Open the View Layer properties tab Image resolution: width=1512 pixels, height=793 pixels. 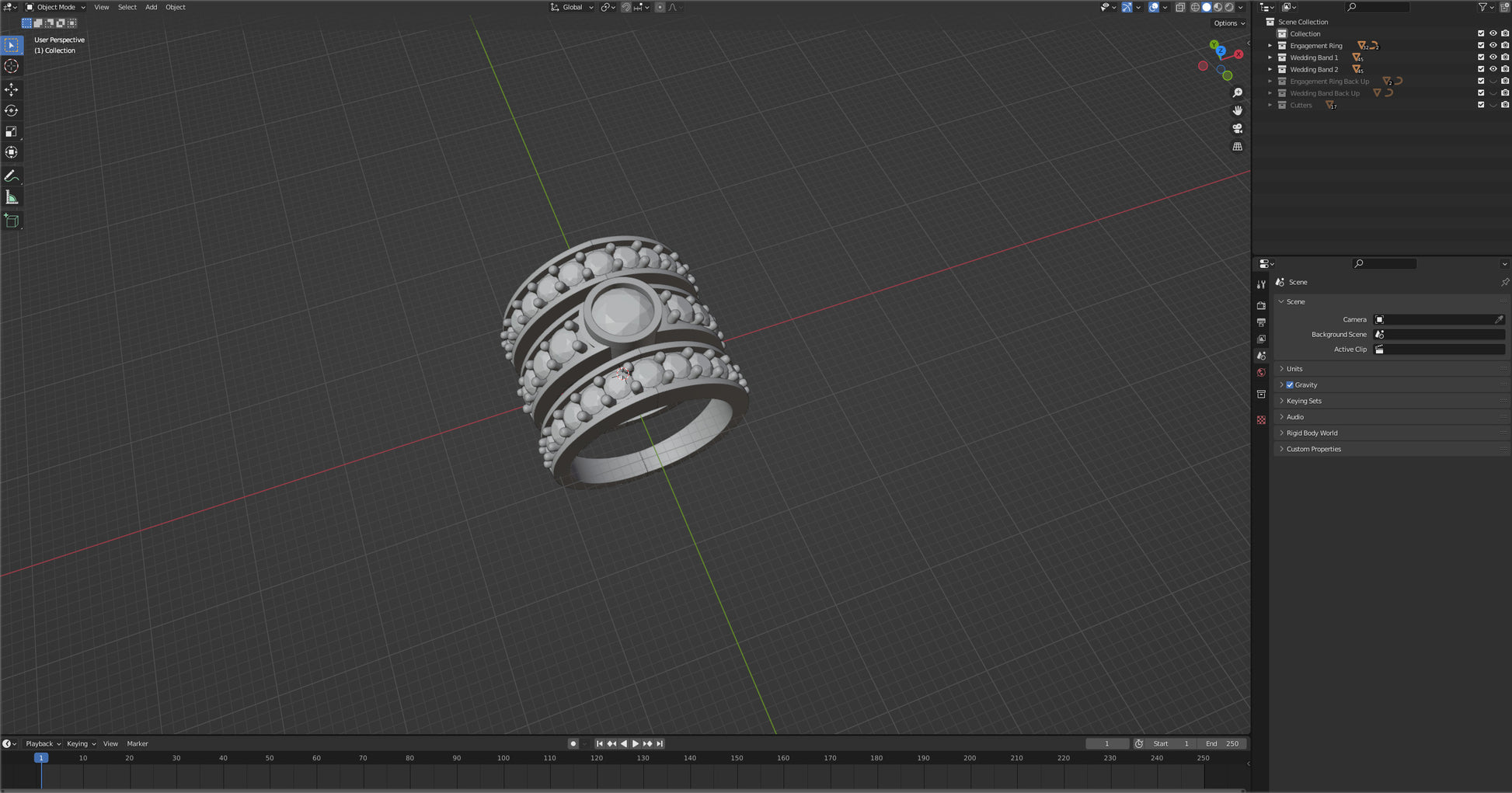[x=1261, y=339]
